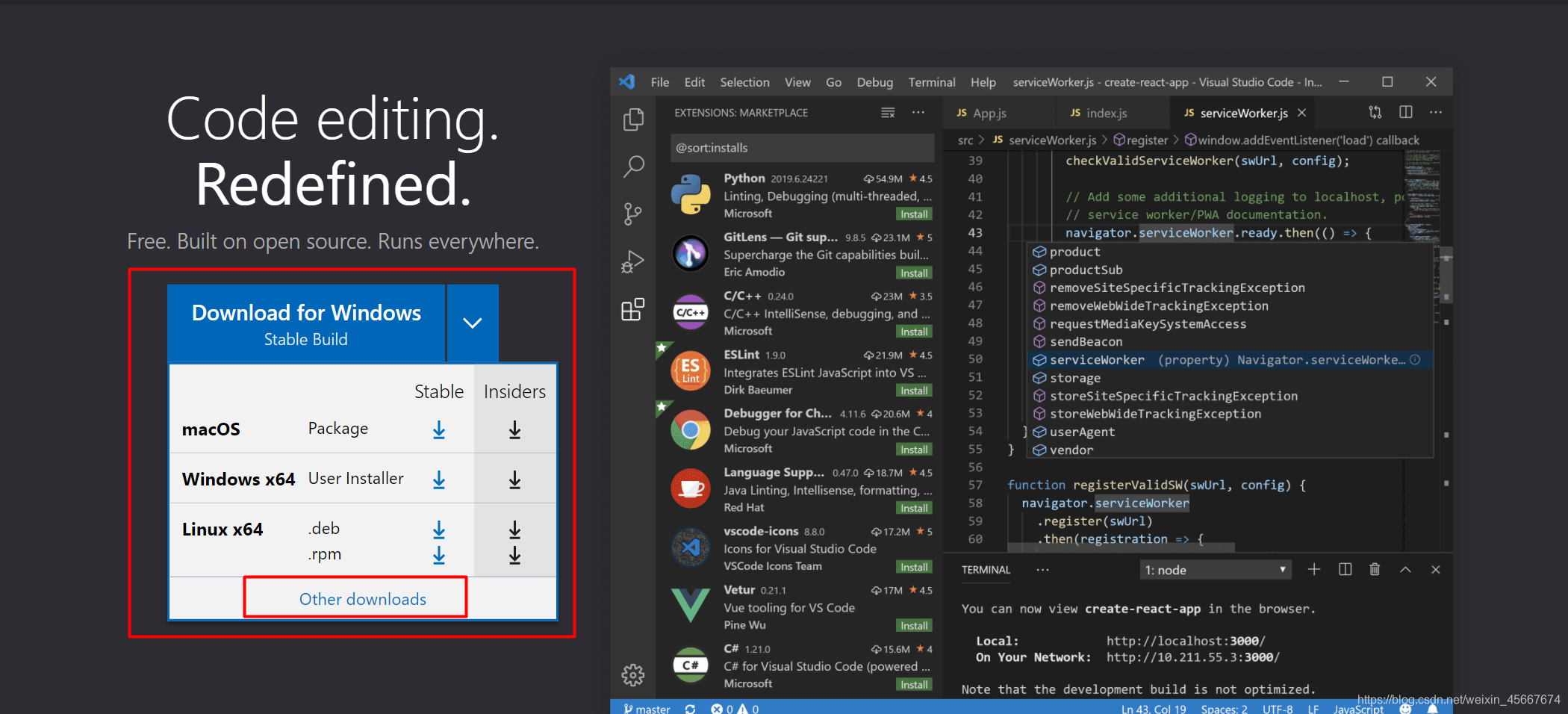This screenshot has width=1568, height=714.
Task: Select 'userAgent' in the suggestion list
Action: pos(1230,432)
